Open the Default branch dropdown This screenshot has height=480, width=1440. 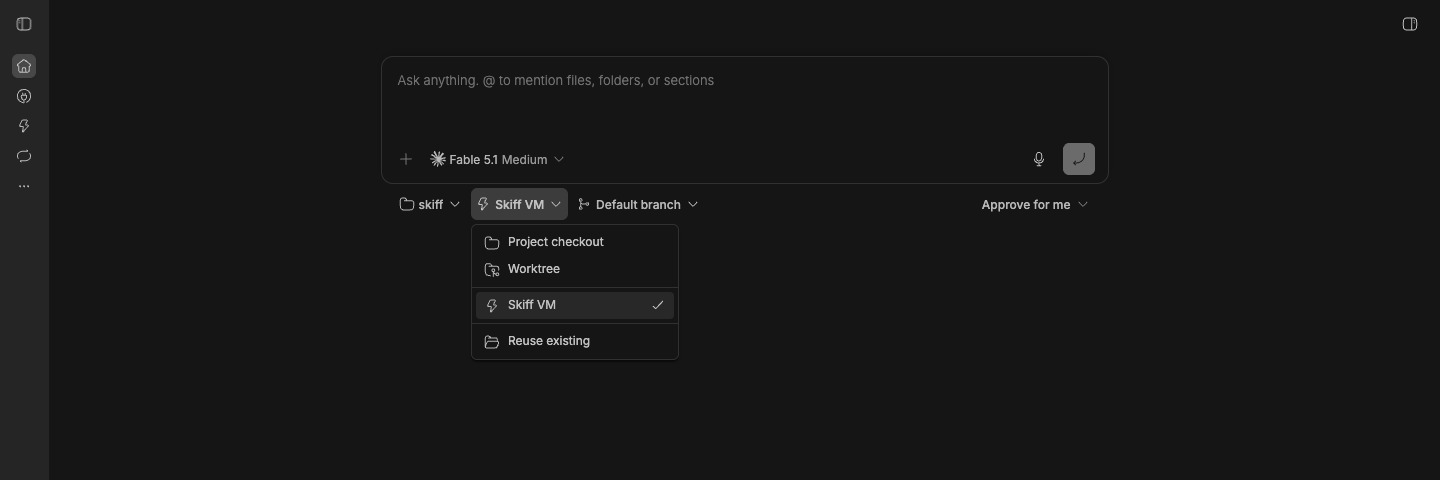[638, 204]
